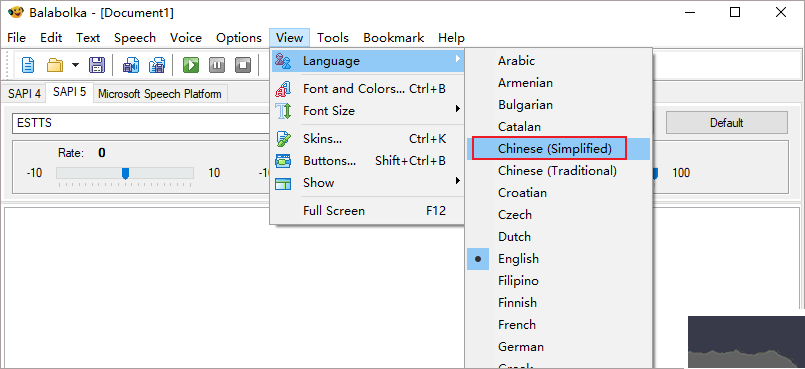Screen dimensions: 805x369
Task: Expand the Open file dropdown arrow
Action: pos(75,65)
